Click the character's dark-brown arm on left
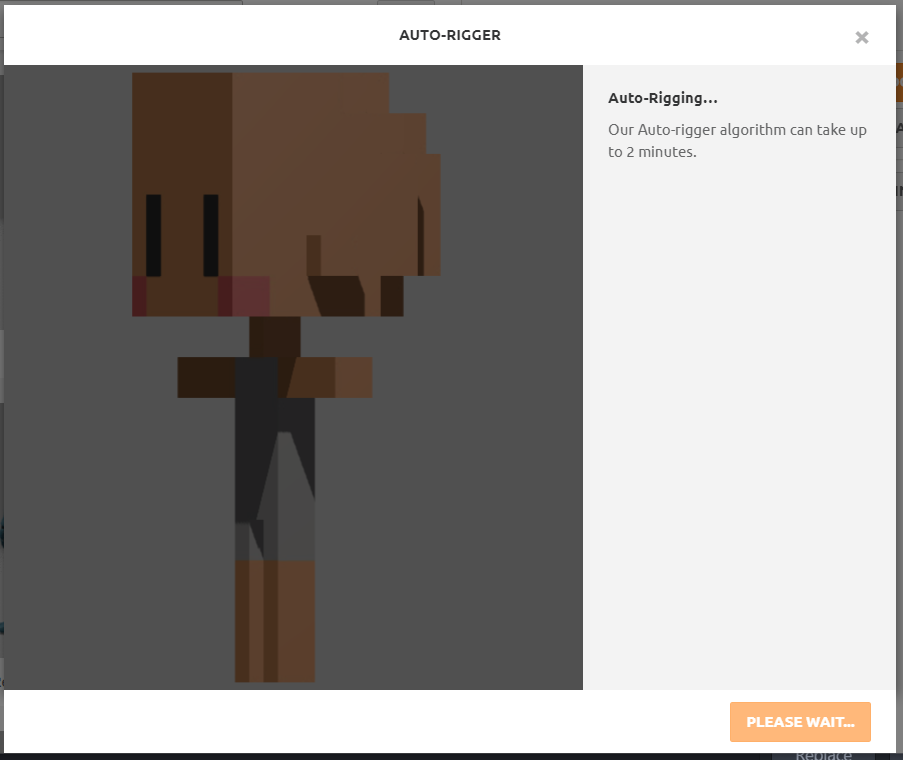 tap(206, 377)
